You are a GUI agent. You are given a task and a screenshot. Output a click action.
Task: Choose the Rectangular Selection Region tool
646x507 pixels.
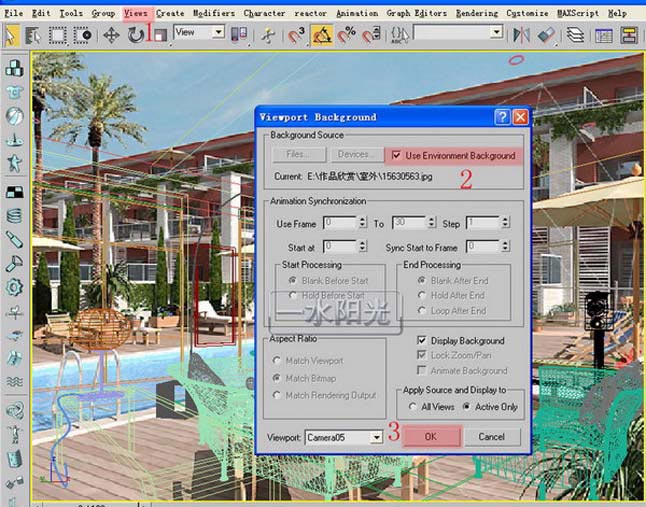click(x=58, y=35)
